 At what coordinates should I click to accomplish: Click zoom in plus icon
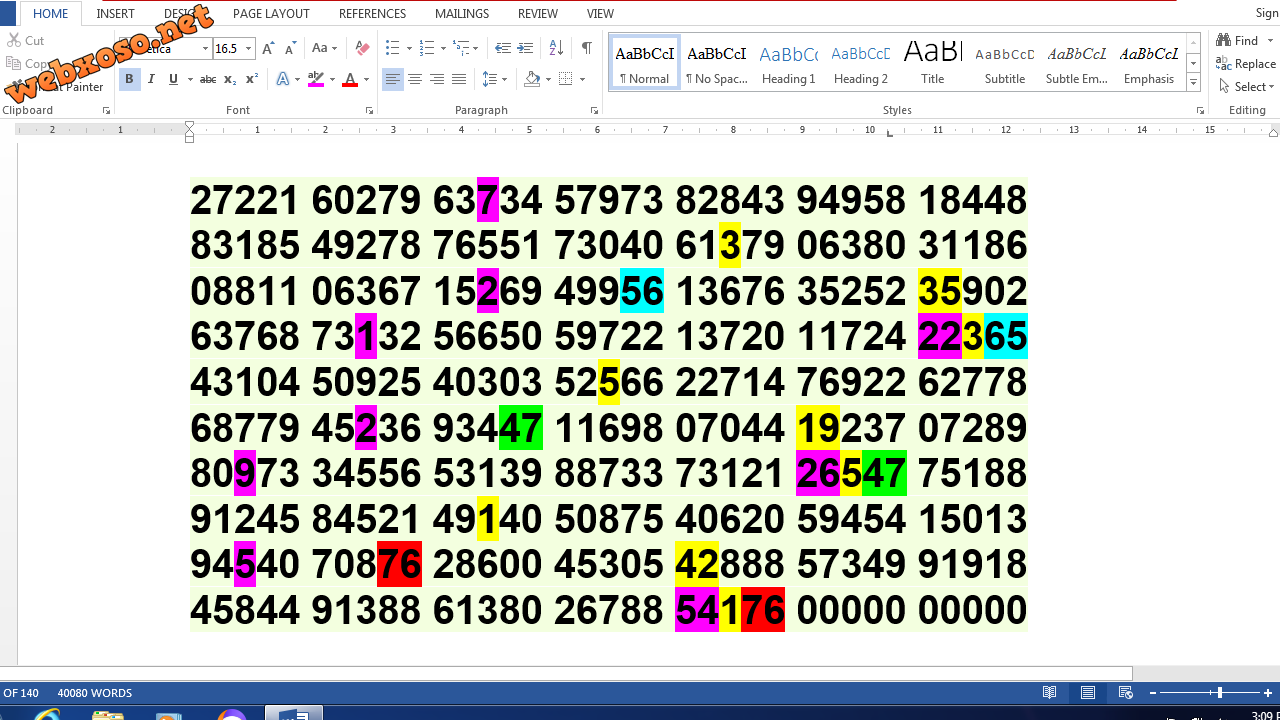tap(1268, 692)
